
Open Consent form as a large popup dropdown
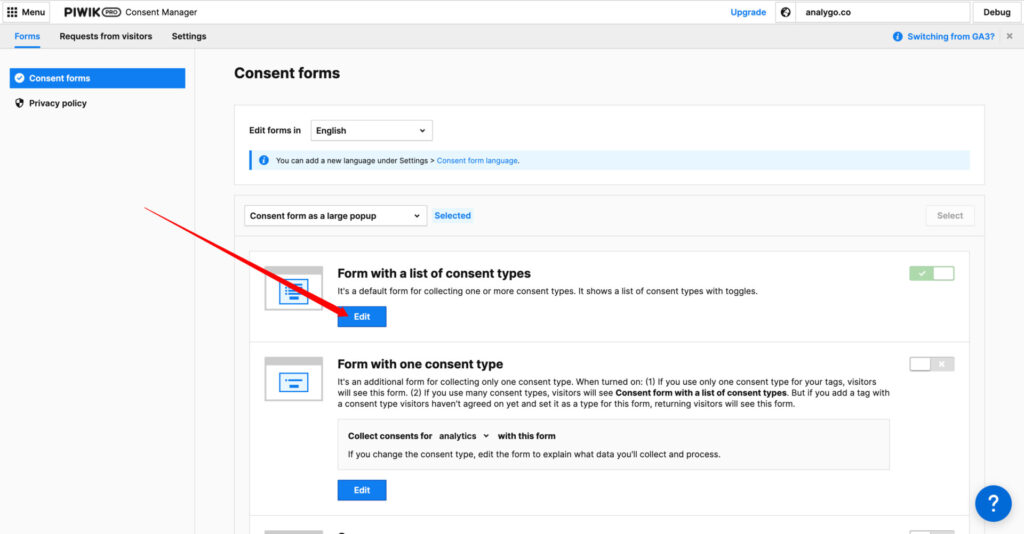336,215
